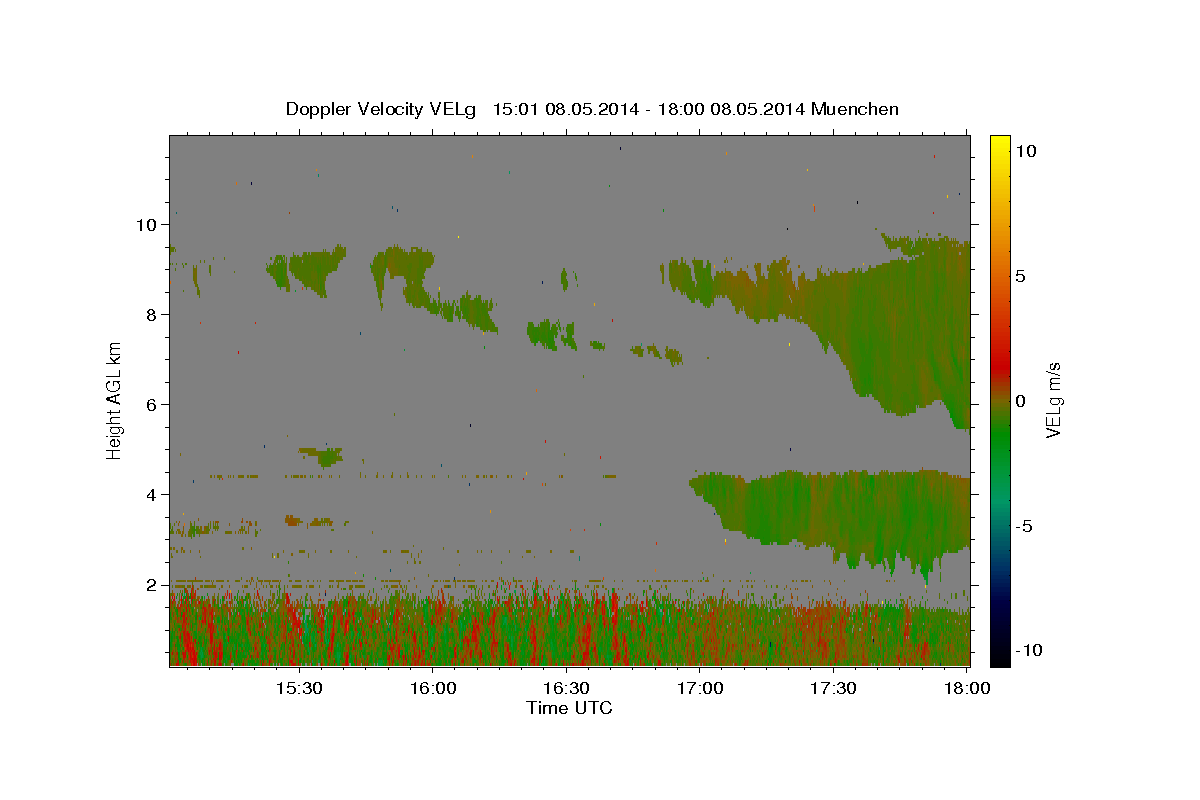The image size is (1200, 800).
Task: Click the 'Height AGL km' axis label
Action: 115,400
